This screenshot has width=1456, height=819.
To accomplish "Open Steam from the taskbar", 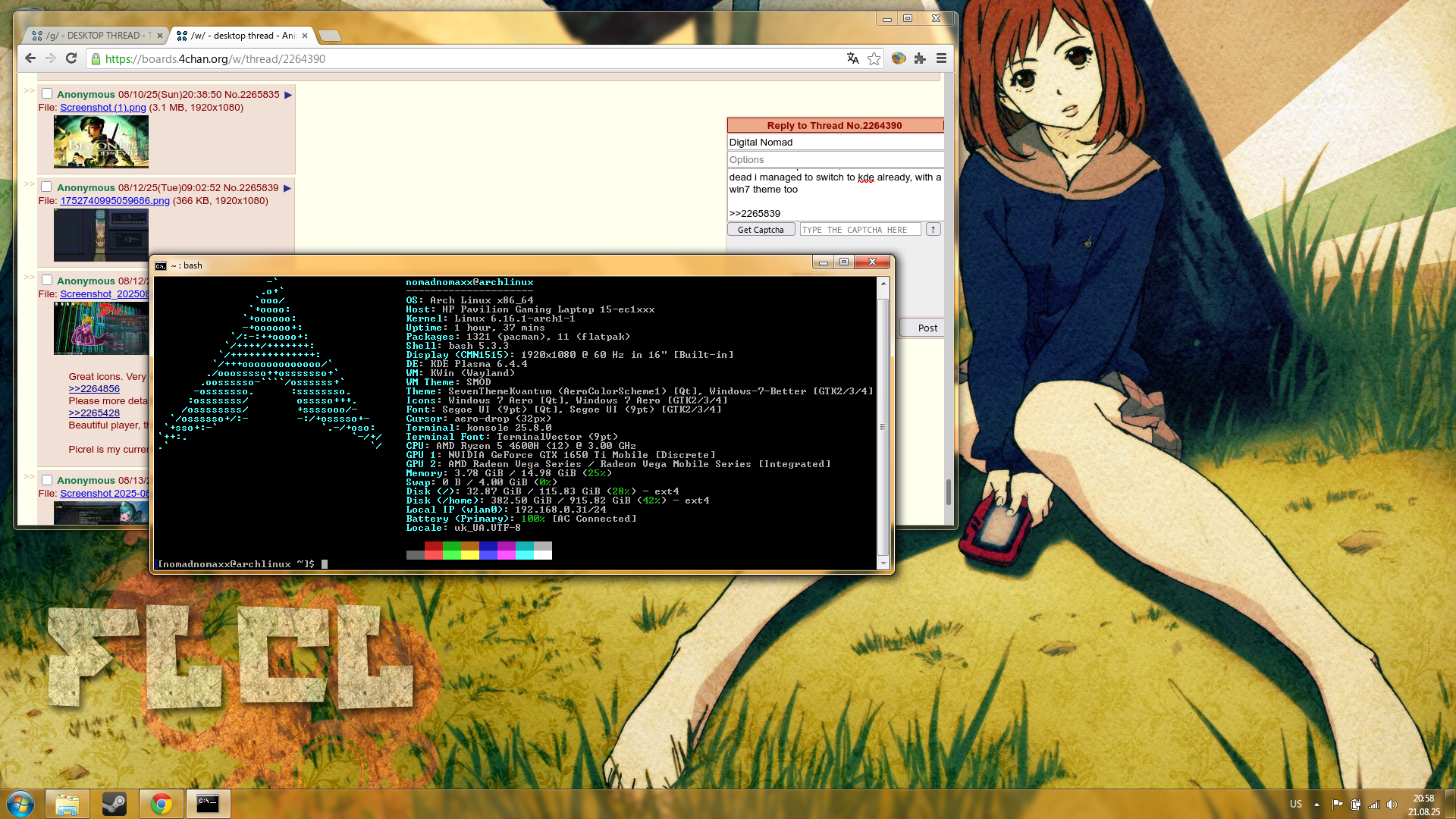I will pos(115,804).
